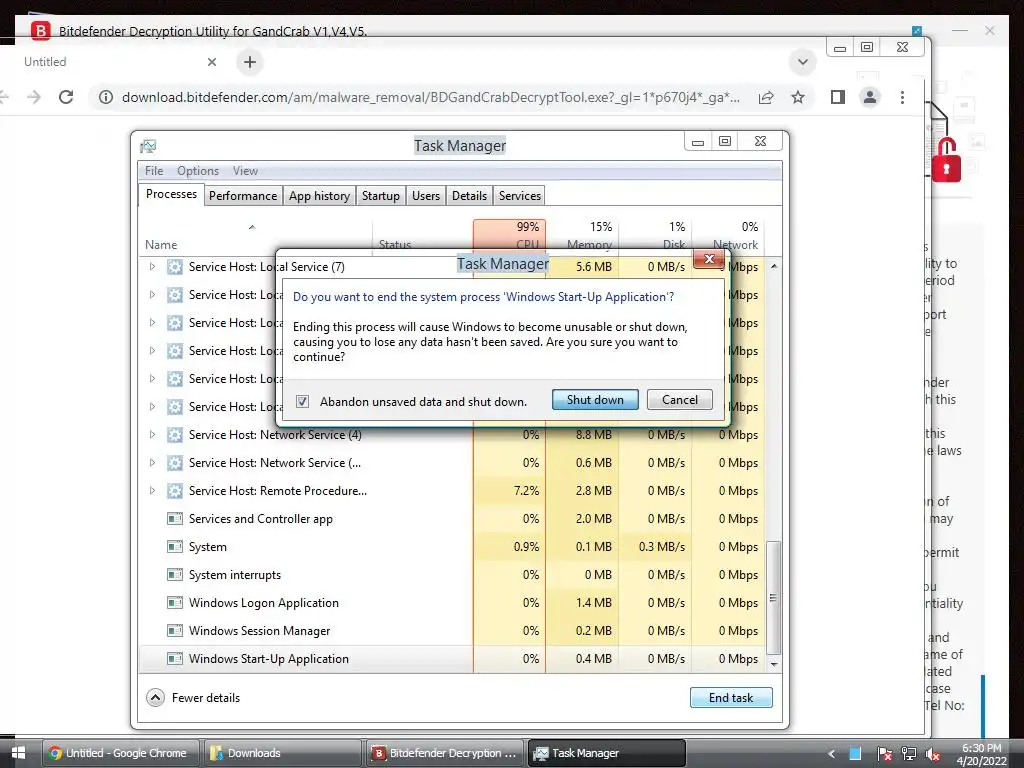Screen dimensions: 1024x768
Task: Reload the page in Chrome
Action: click(66, 97)
